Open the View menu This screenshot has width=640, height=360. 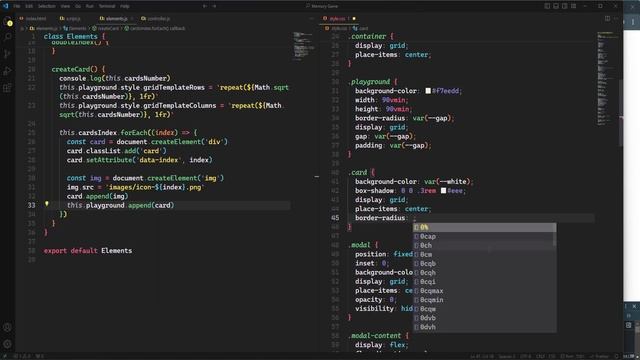pyautogui.click(x=65, y=6)
